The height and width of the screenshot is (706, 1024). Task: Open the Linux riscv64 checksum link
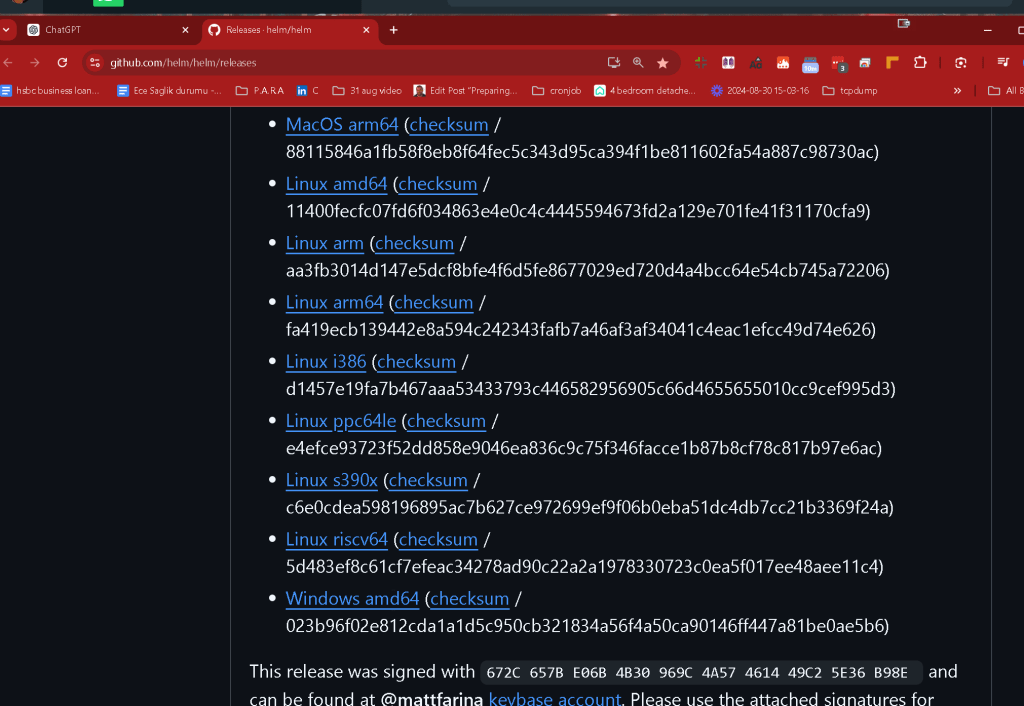point(438,539)
